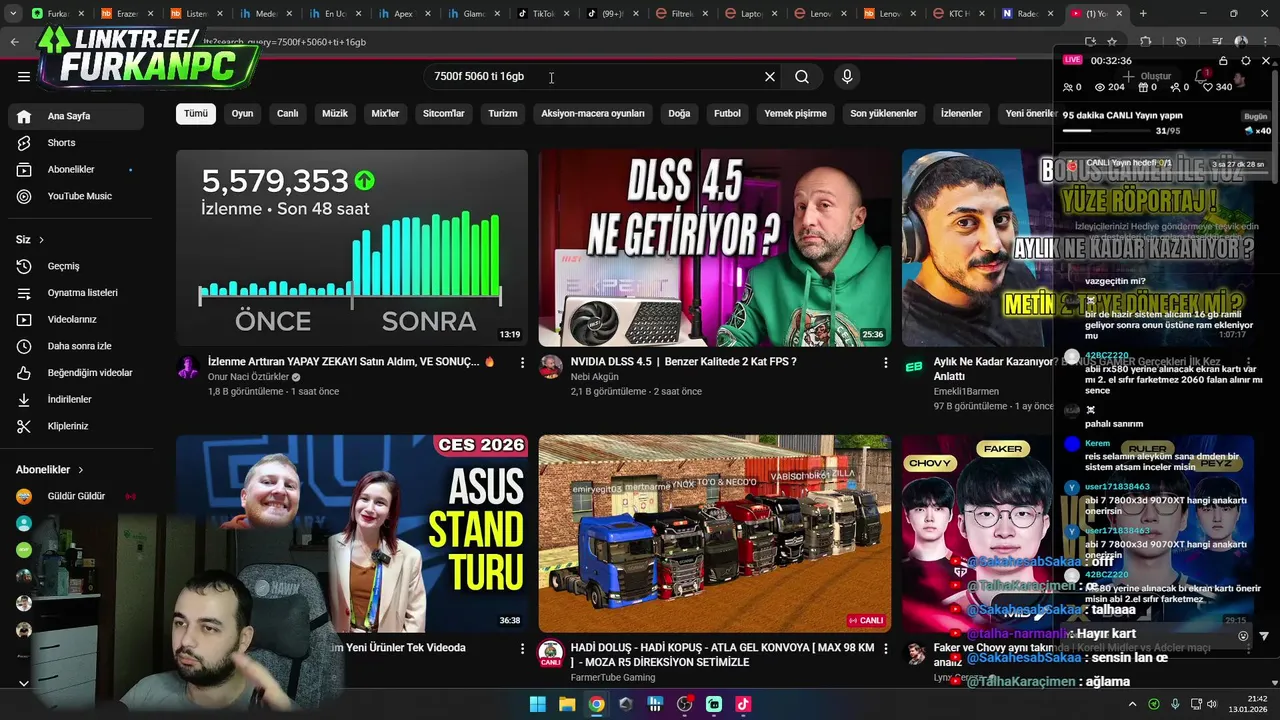Open Videolarınız in the sidebar
Screen dimensions: 1280x720
(x=76, y=319)
